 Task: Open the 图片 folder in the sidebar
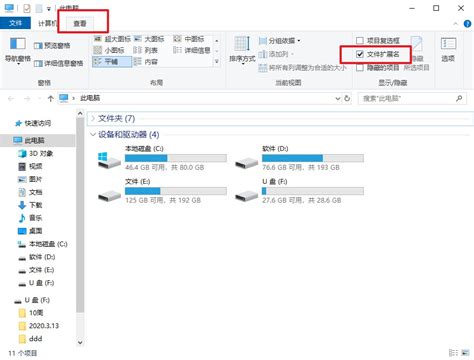(30, 179)
